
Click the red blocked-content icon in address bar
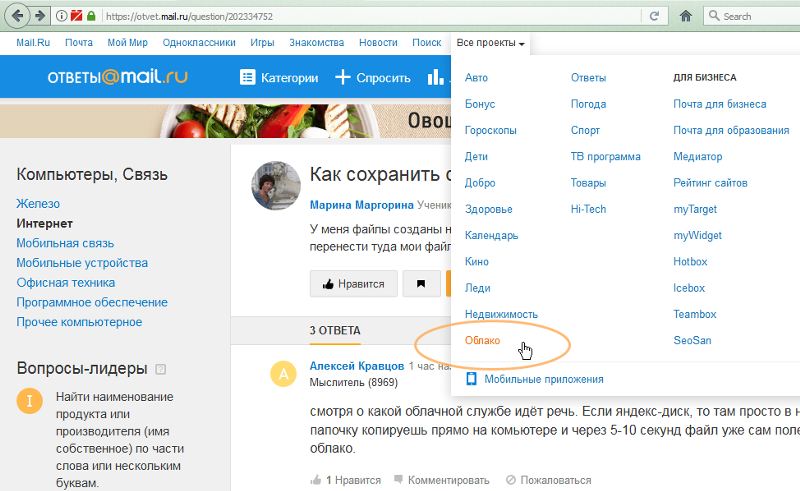[x=77, y=16]
